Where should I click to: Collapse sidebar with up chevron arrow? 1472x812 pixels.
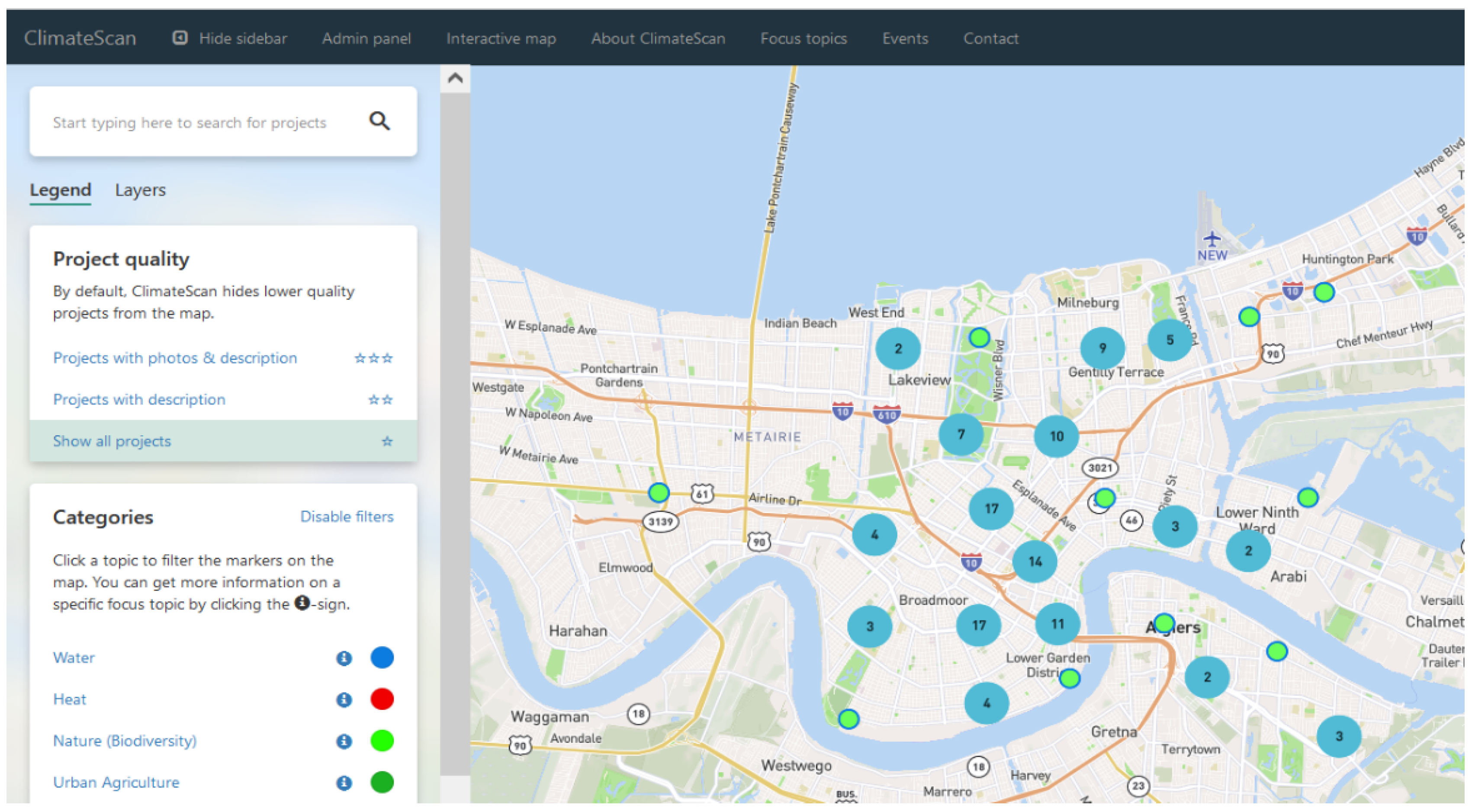click(455, 78)
